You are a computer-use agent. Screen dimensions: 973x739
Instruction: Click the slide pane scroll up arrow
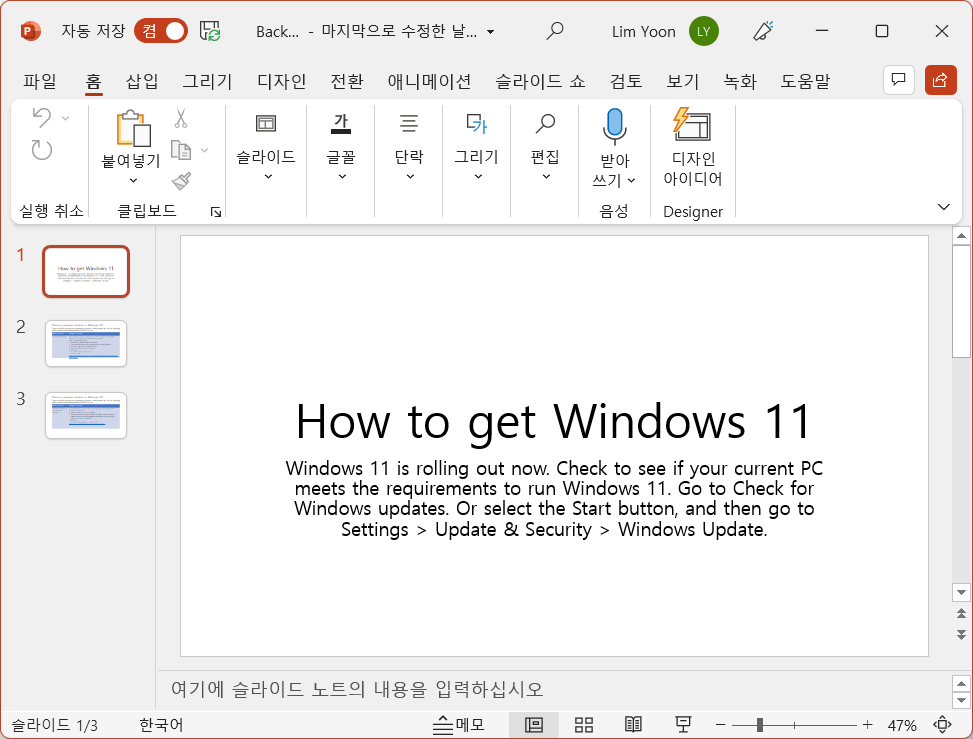[961, 236]
